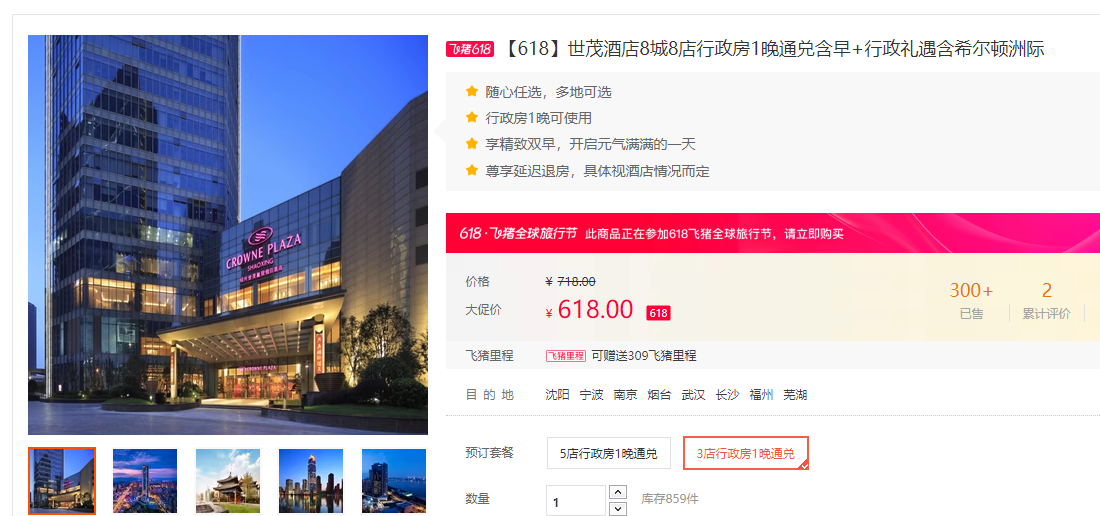Click the large Crowne Plaza hotel photo

[228, 235]
